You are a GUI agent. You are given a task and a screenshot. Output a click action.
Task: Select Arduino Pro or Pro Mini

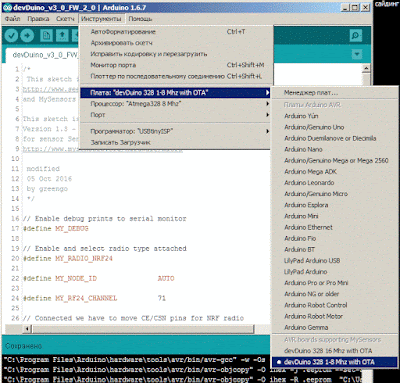pos(335,283)
